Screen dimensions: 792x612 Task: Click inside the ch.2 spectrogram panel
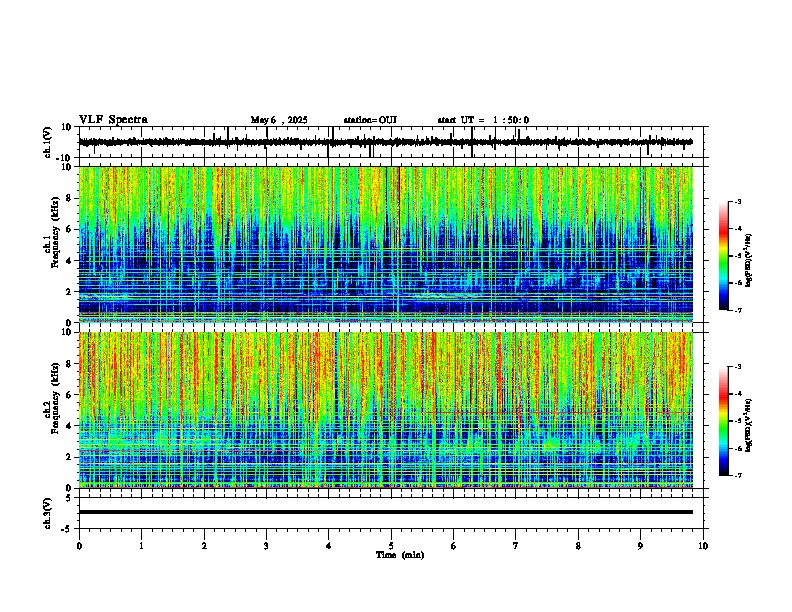[x=386, y=410]
